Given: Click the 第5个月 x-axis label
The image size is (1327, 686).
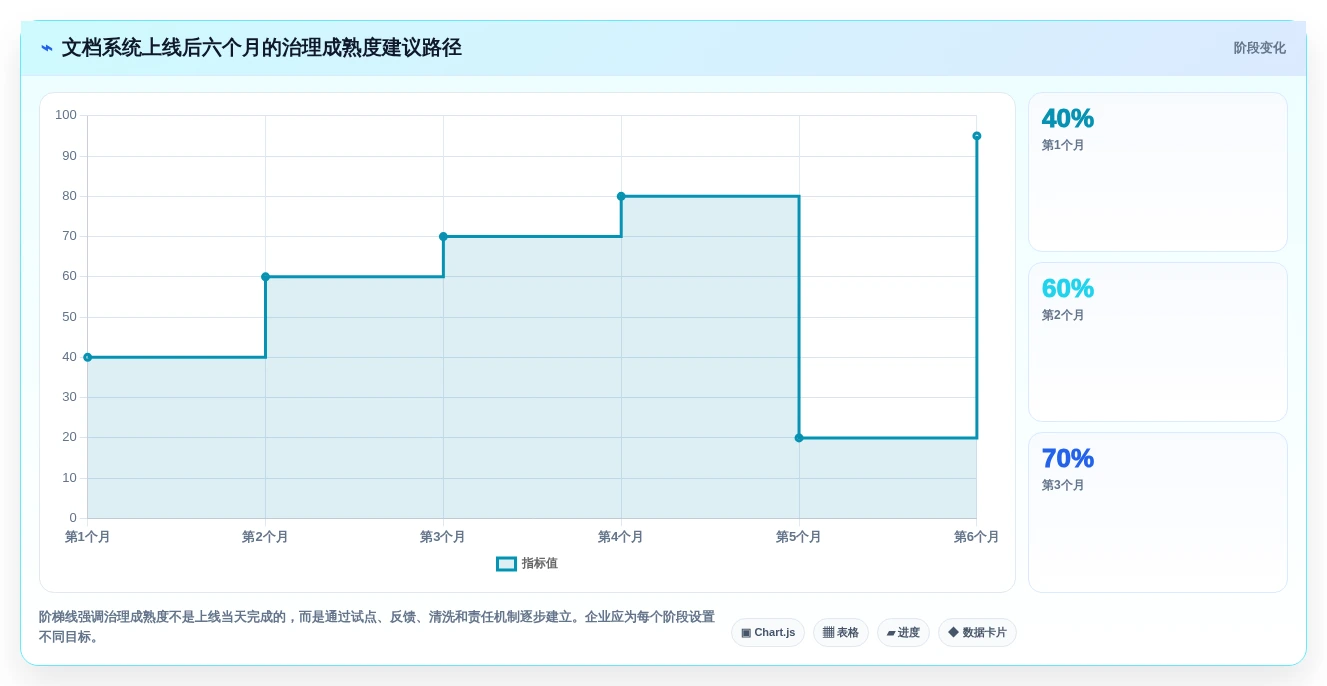Looking at the screenshot, I should coord(799,537).
